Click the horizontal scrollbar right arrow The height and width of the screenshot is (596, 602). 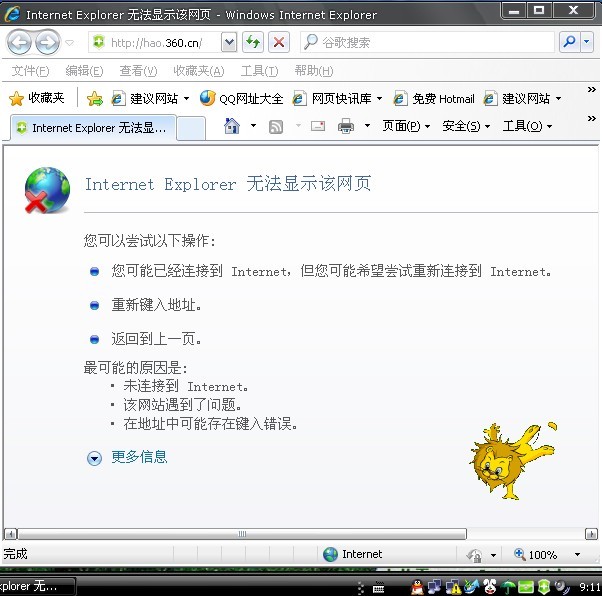point(591,534)
